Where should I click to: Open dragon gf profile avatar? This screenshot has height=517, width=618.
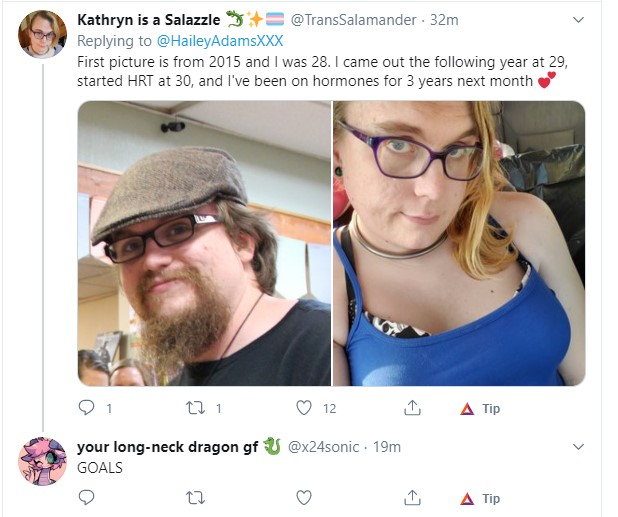click(42, 461)
